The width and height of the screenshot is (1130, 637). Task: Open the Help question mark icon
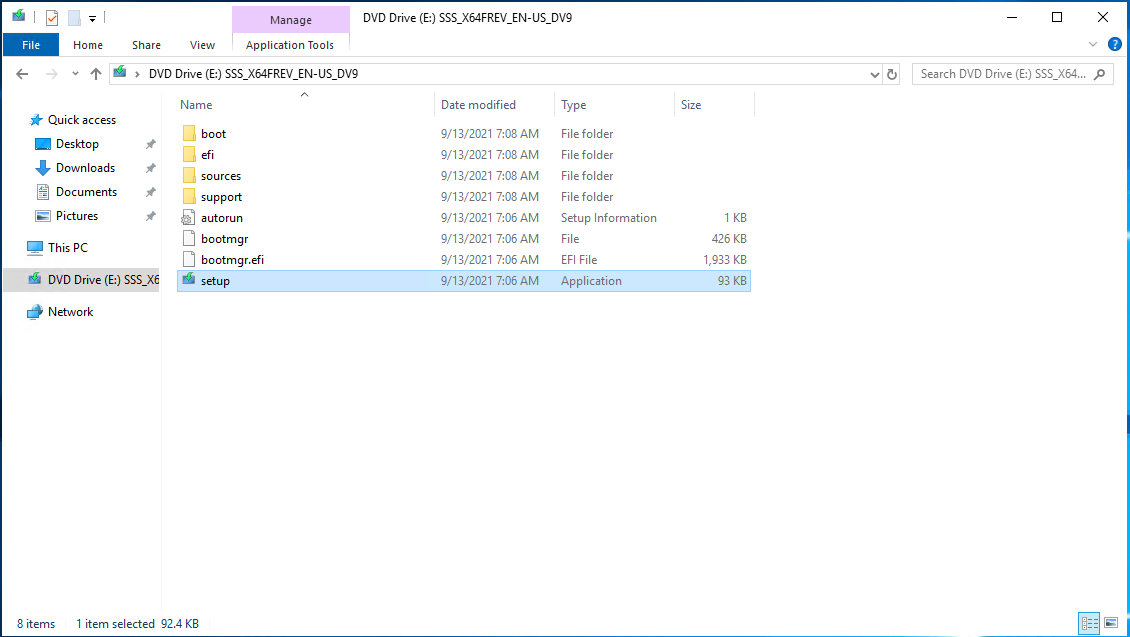[x=1114, y=45]
